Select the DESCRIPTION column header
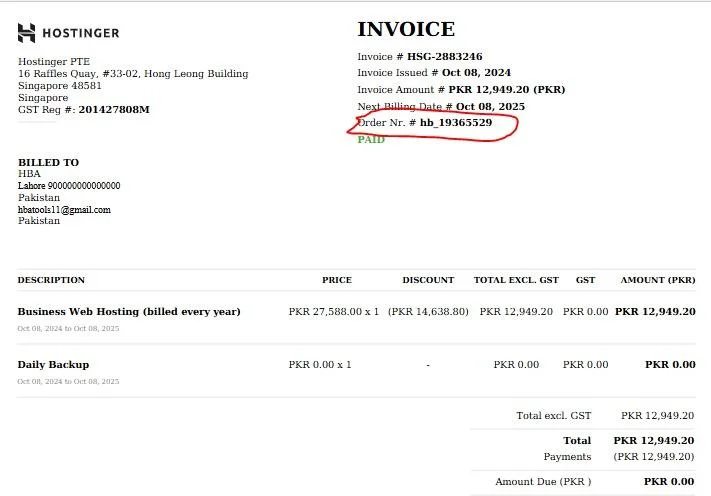Image resolution: width=711 pixels, height=496 pixels. coord(51,280)
